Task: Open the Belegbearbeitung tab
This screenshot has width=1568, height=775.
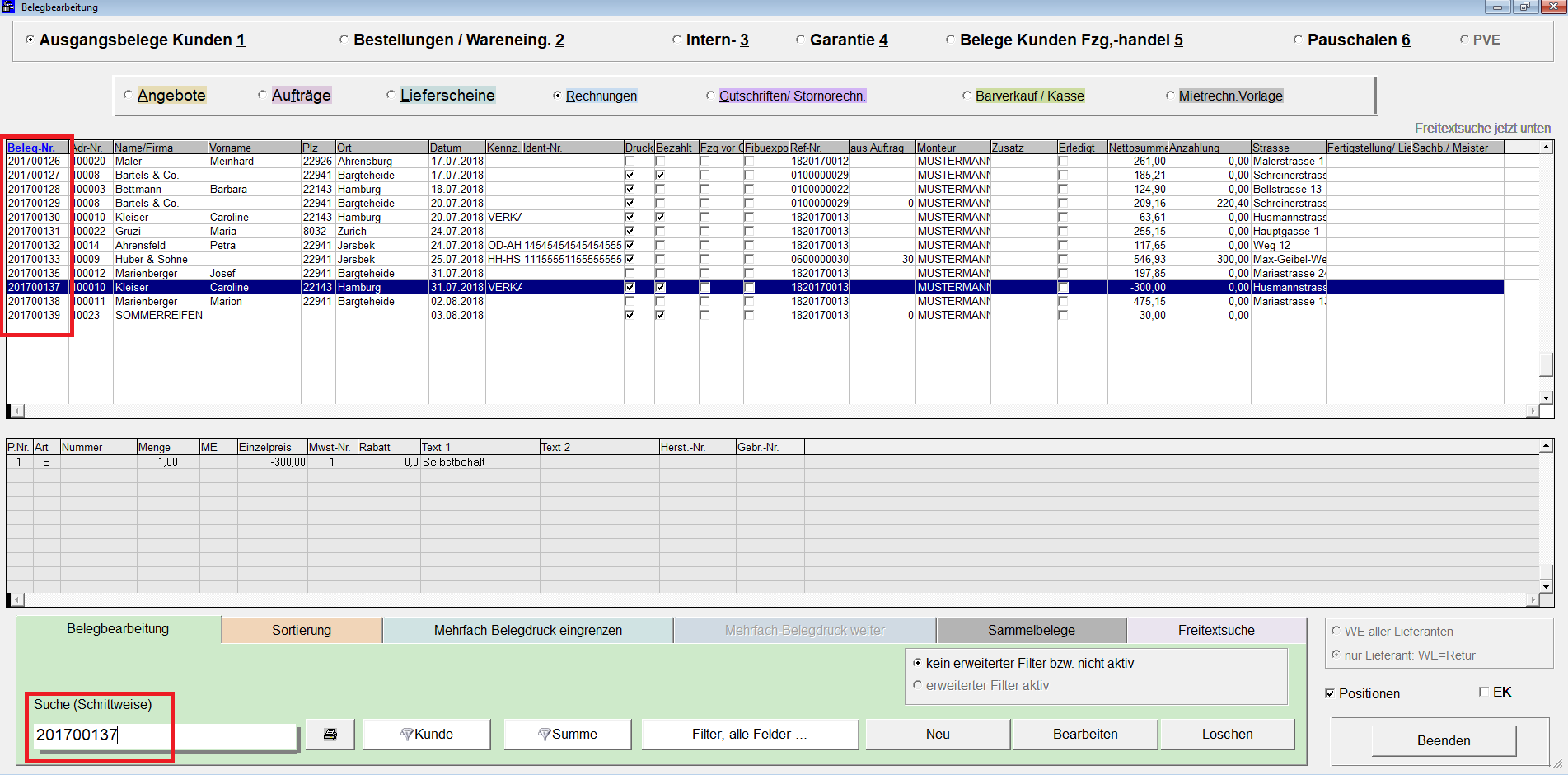Action: pyautogui.click(x=118, y=628)
